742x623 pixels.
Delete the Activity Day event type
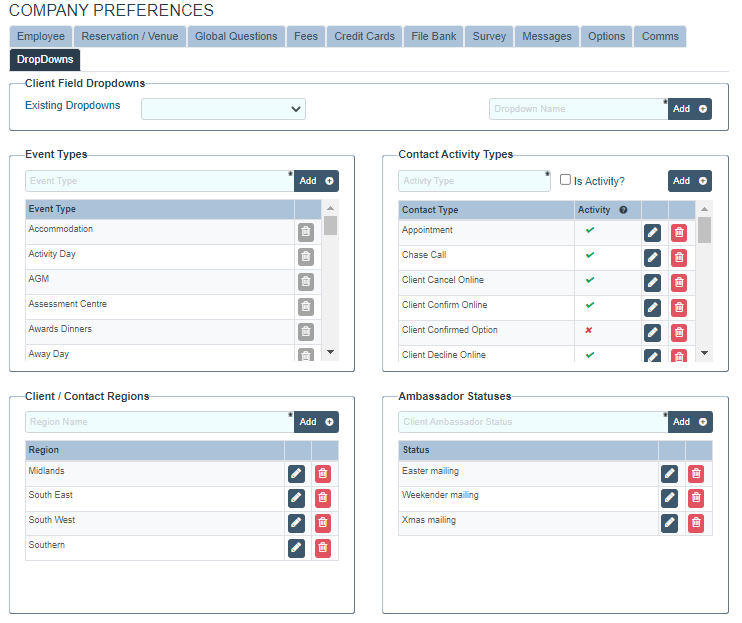[x=306, y=257]
